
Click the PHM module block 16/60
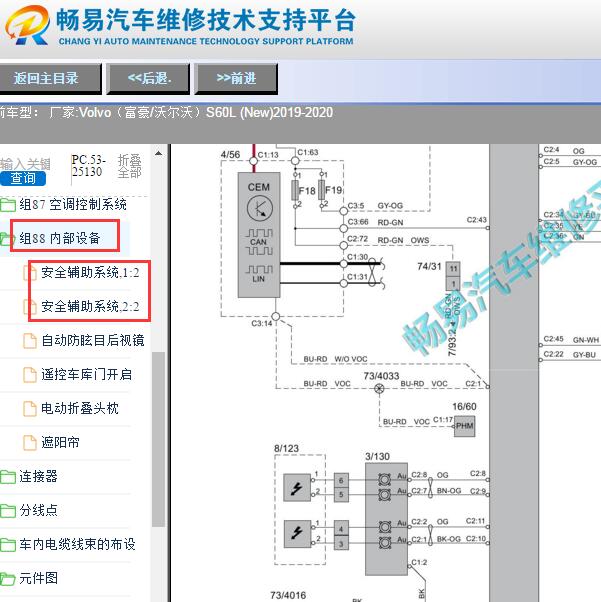tap(465, 426)
